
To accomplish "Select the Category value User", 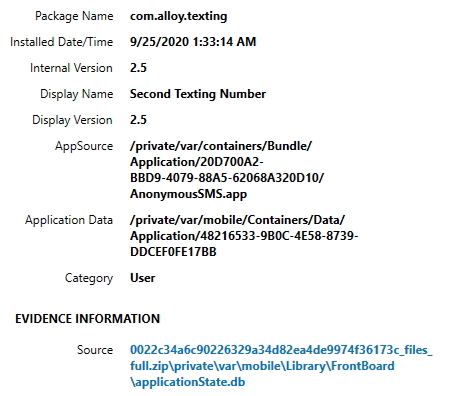I will (143, 278).
